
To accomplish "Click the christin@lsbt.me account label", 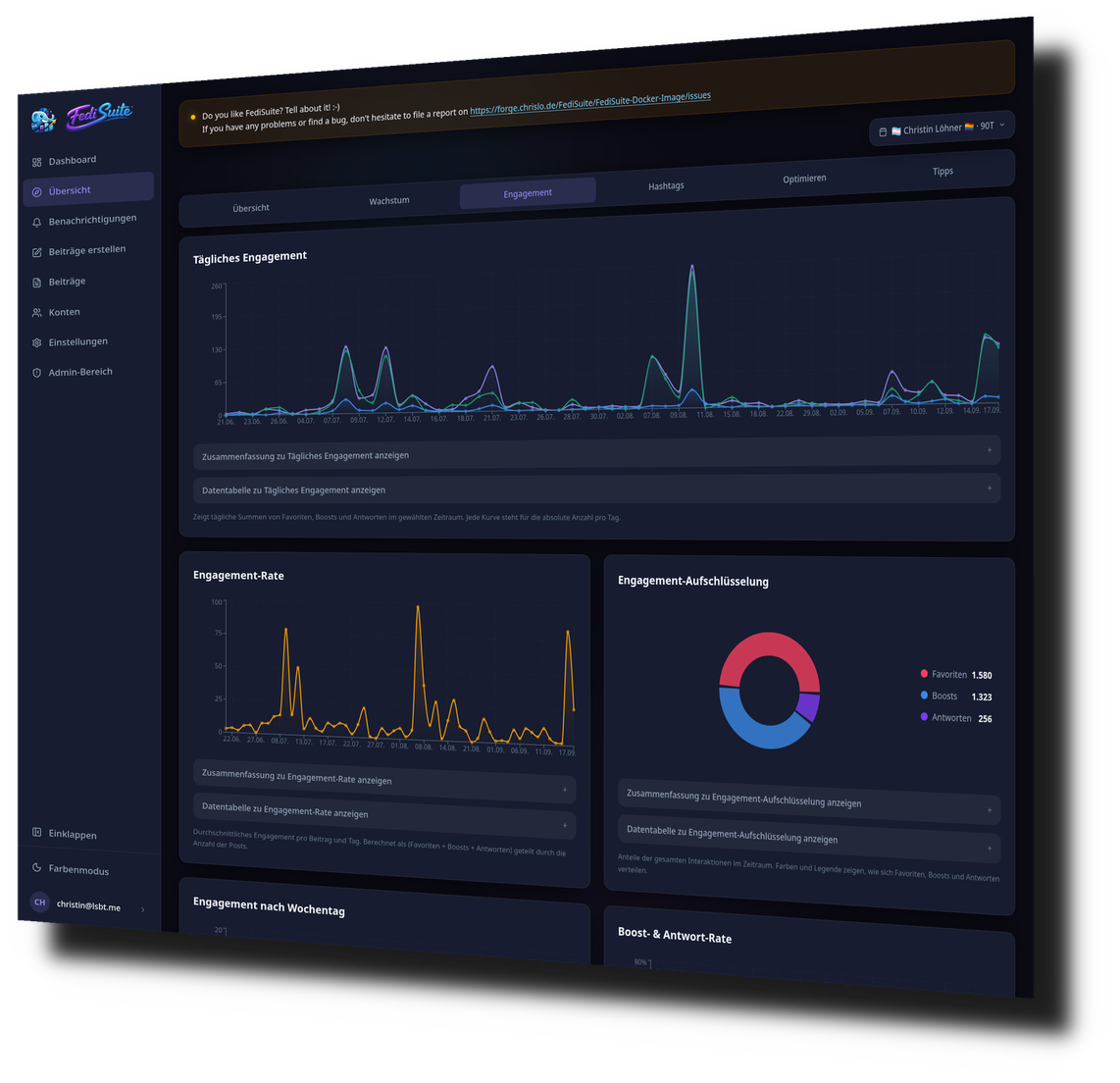I will point(88,905).
